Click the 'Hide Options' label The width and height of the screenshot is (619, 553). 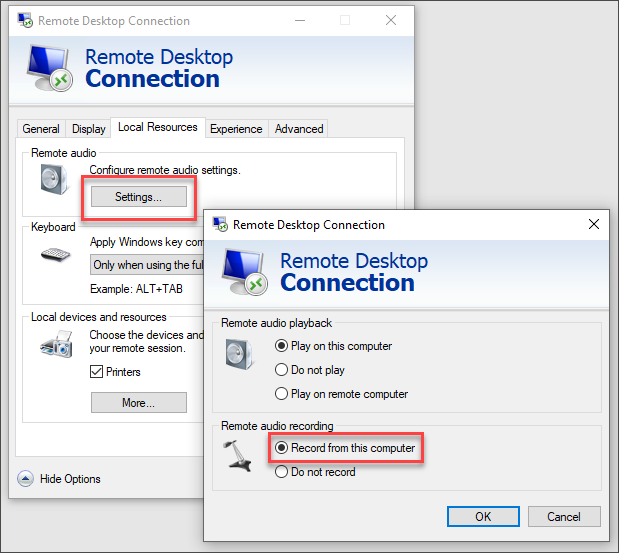tap(70, 479)
